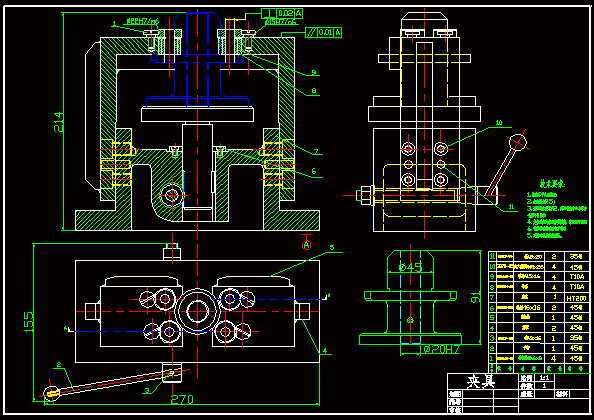The width and height of the screenshot is (594, 420).
Task: Select the 155 depth dimension text
Action: coord(29,322)
